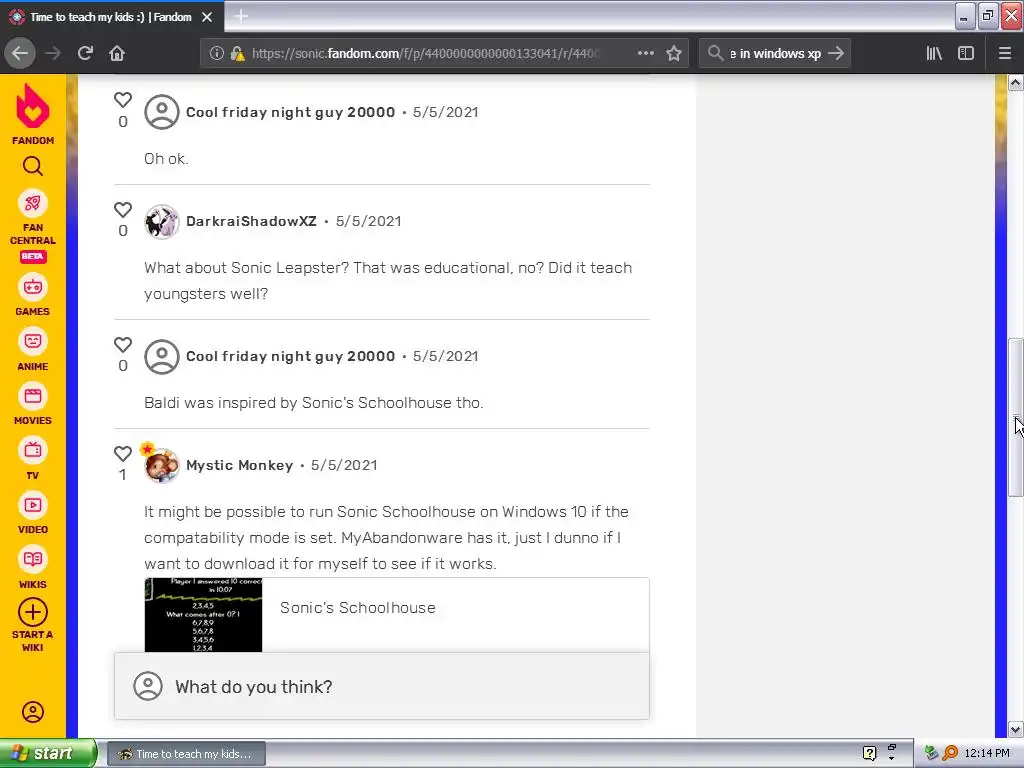Click the 'What do you think?' reply box
1024x768 pixels.
[381, 686]
